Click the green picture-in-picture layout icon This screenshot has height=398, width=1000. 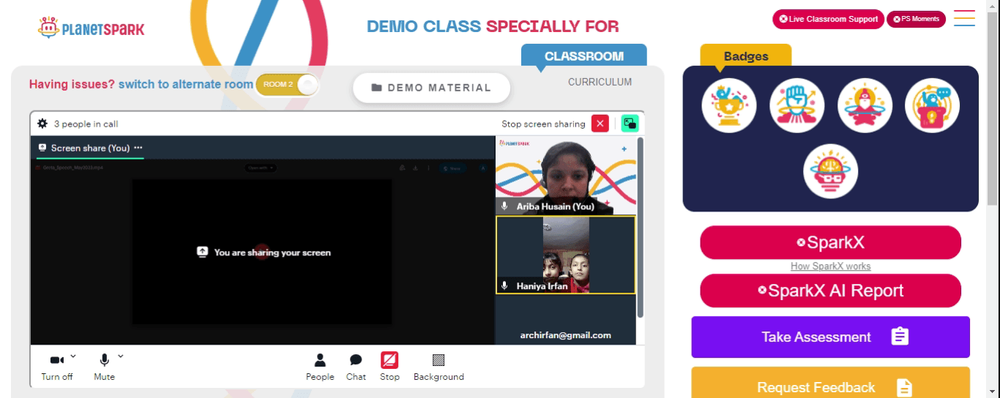(630, 123)
